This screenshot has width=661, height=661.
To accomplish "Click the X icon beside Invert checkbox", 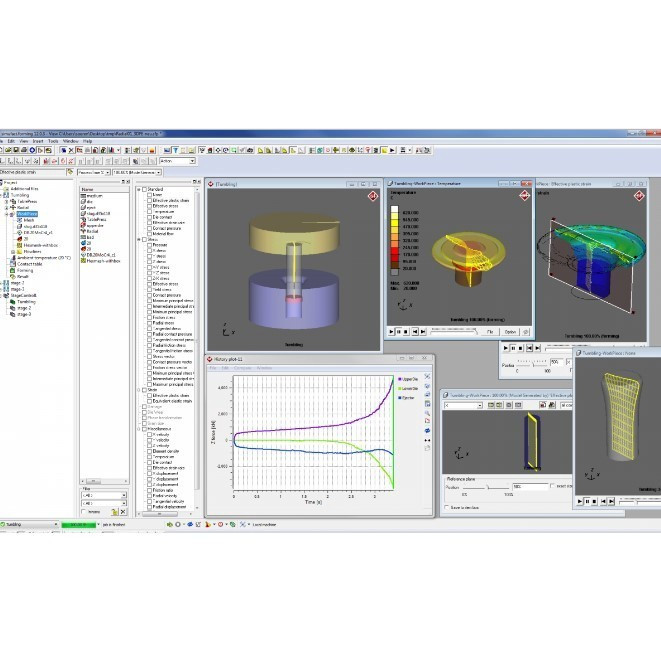I will click(123, 512).
